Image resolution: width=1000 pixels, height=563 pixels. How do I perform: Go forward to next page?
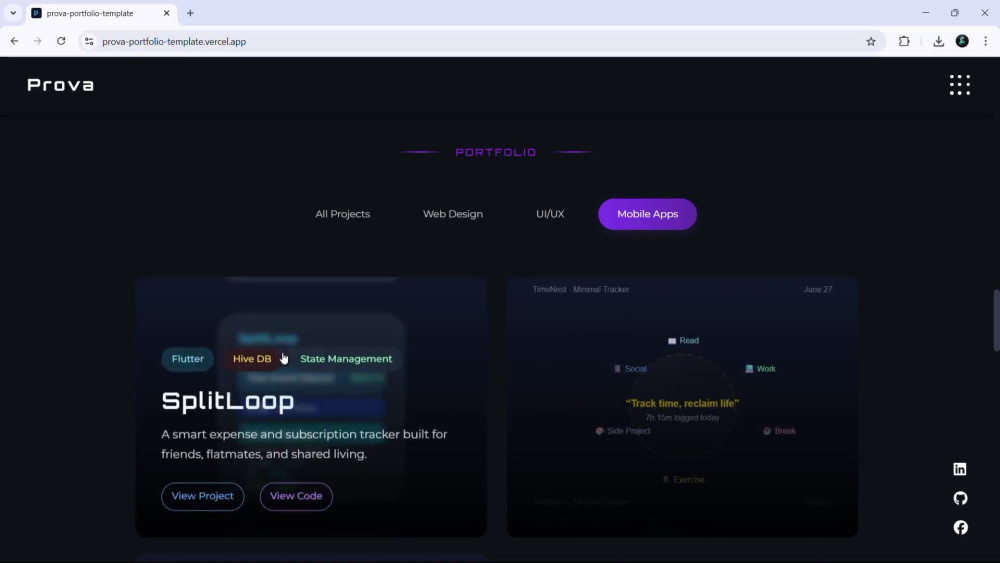click(38, 41)
